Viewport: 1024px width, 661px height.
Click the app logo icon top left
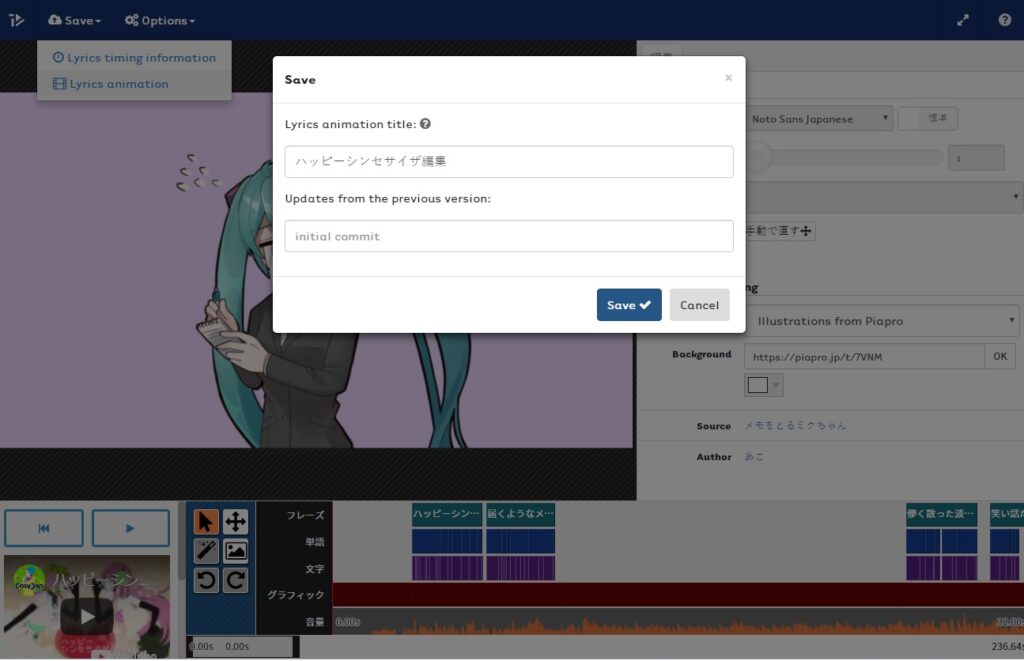click(x=16, y=19)
